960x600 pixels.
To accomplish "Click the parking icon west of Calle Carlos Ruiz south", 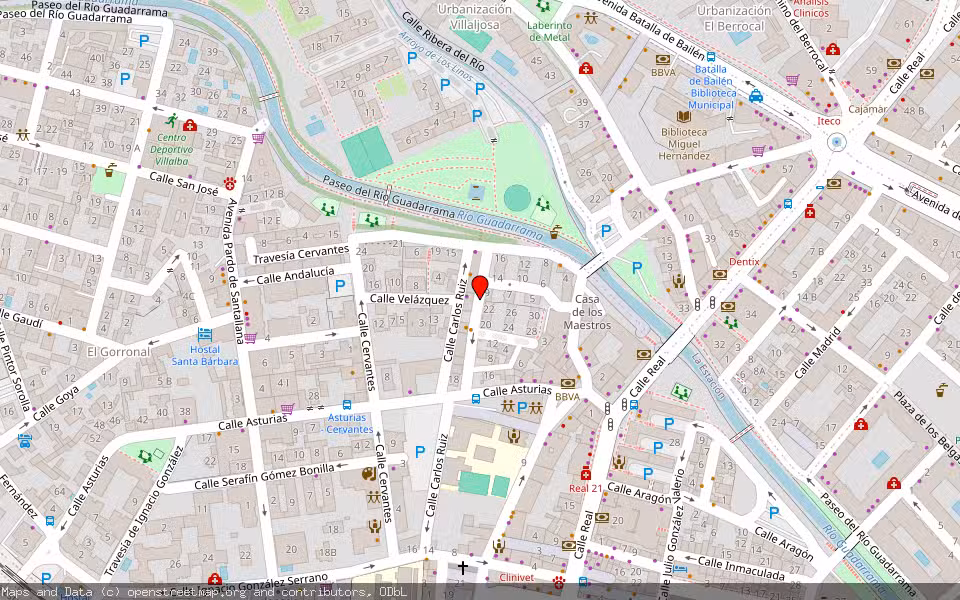I will point(420,452).
